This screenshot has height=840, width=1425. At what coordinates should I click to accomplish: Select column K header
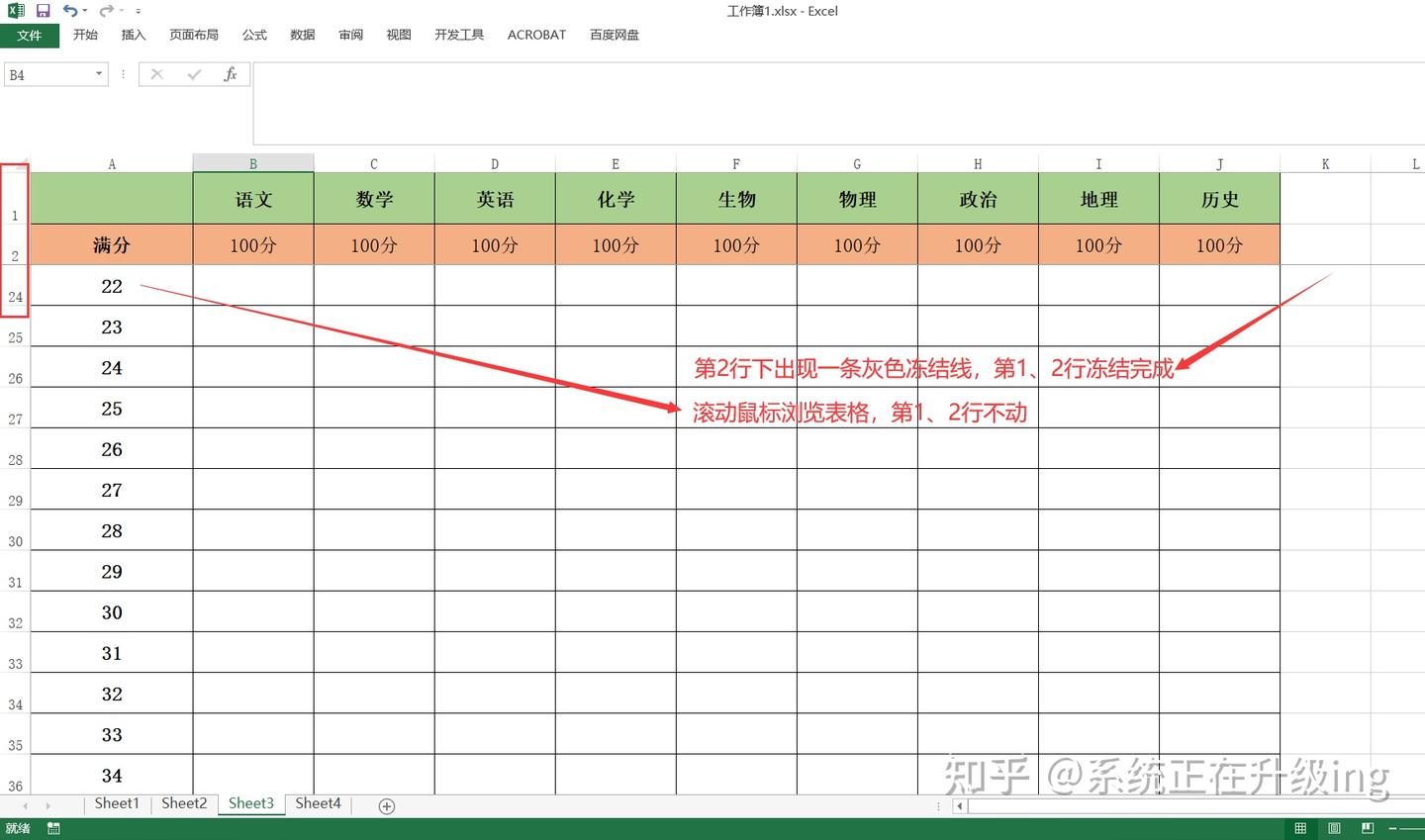[x=1325, y=164]
